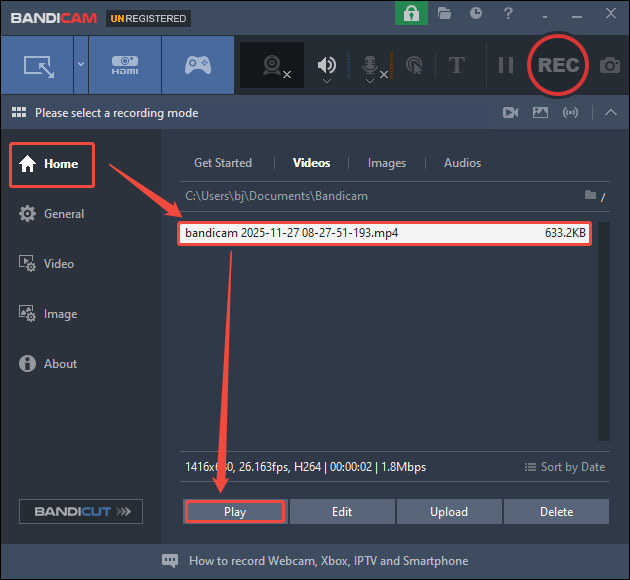
Task: Expand the screen recording mode dropdown arrow
Action: pyautogui.click(x=81, y=64)
